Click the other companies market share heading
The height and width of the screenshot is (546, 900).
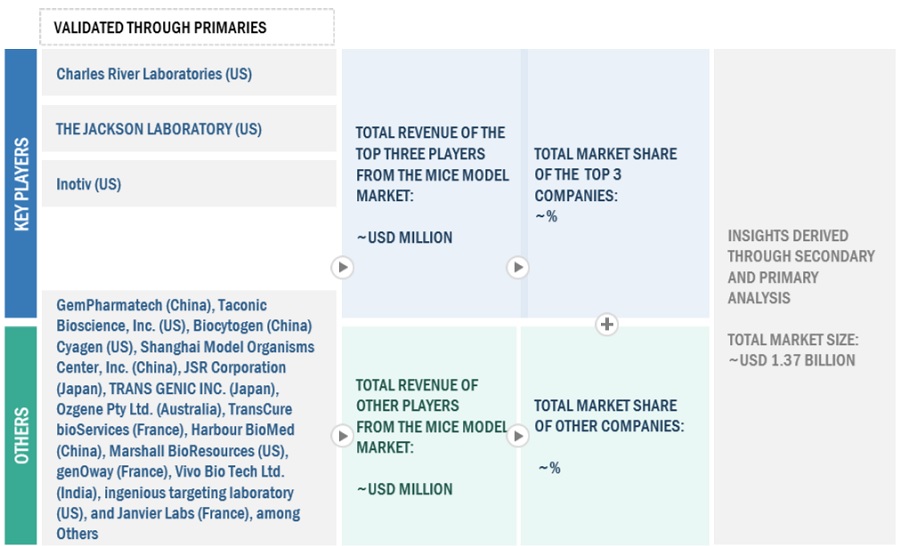pyautogui.click(x=608, y=416)
